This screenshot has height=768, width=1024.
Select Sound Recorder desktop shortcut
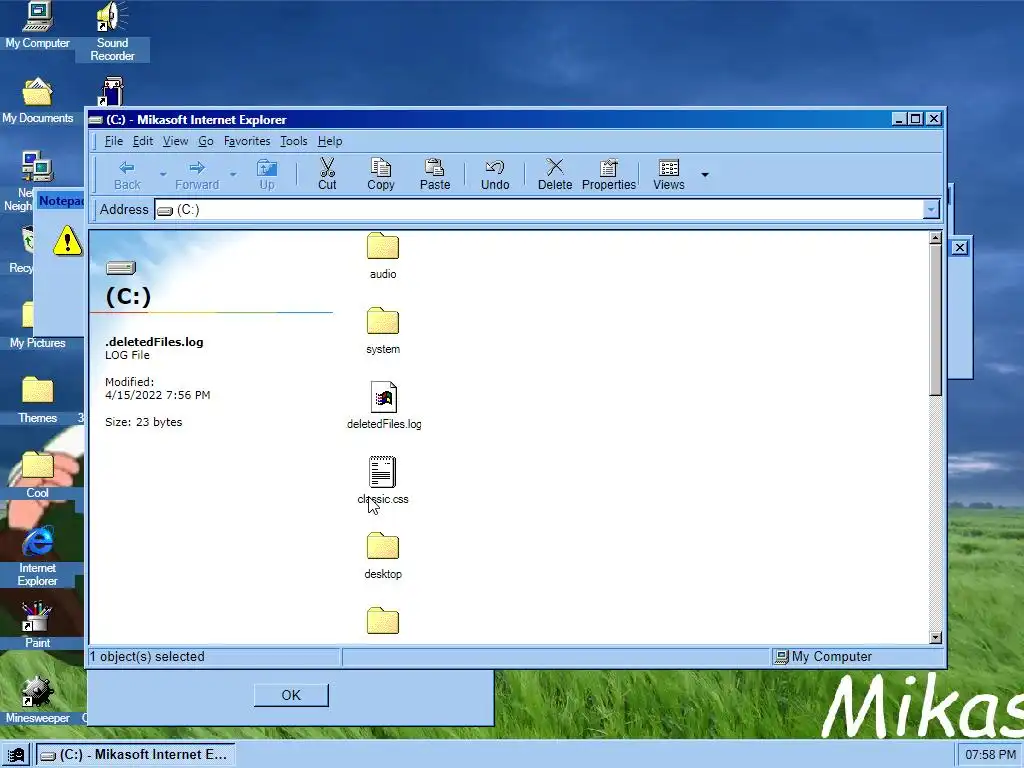click(112, 31)
